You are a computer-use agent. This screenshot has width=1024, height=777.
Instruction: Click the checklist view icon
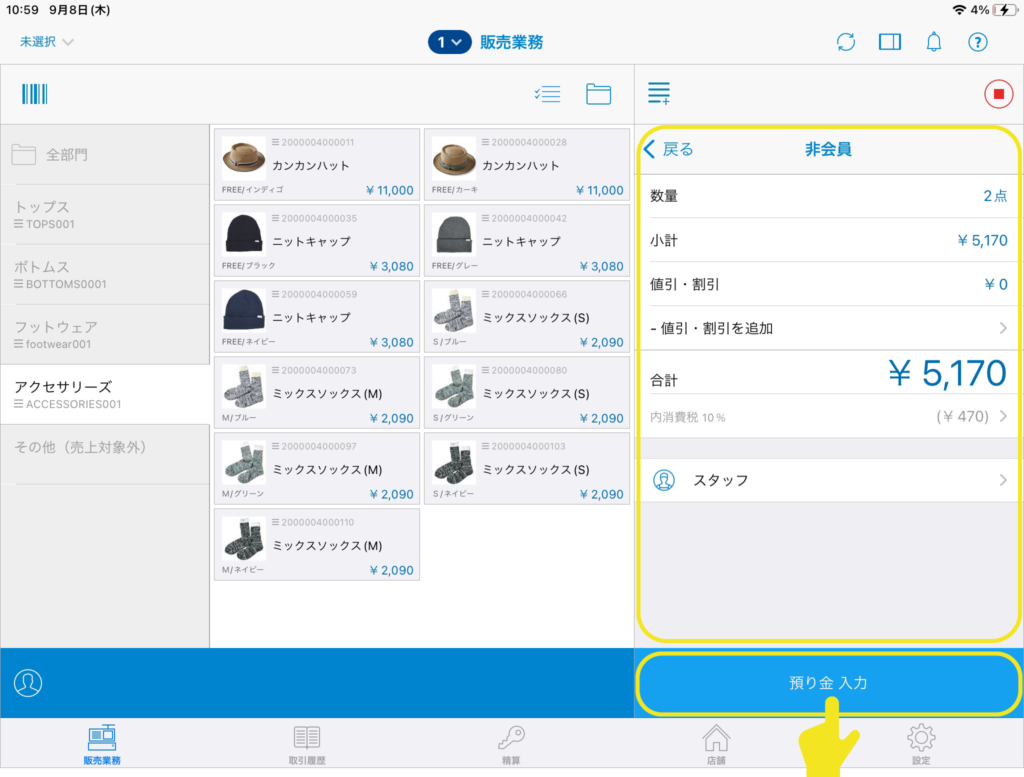(x=547, y=94)
